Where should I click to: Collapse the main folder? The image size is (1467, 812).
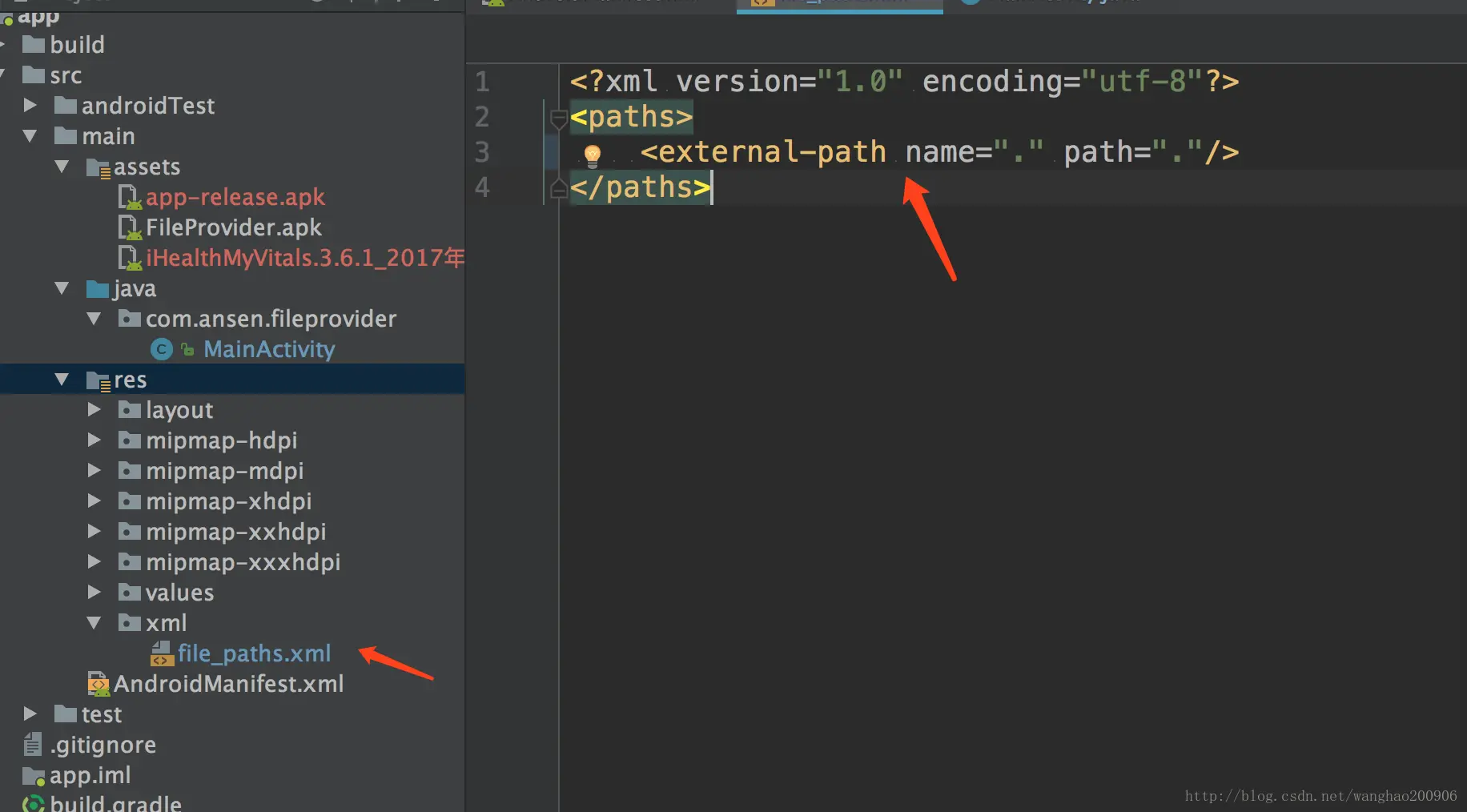click(x=30, y=136)
